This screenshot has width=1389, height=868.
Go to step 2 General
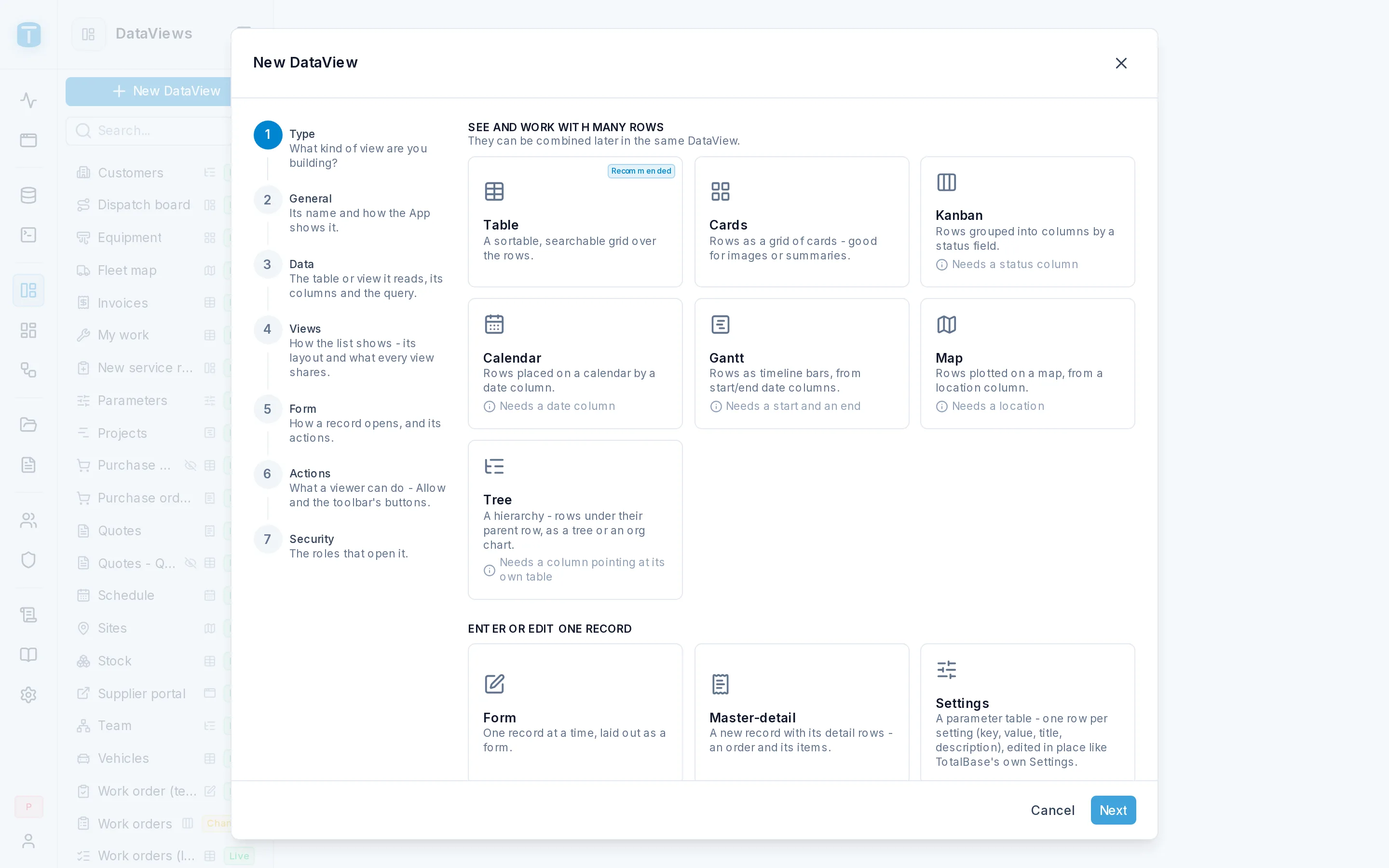pos(350,212)
